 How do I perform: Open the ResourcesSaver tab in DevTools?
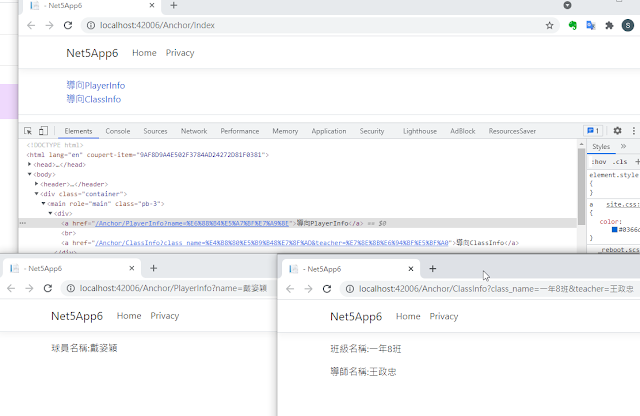512,131
